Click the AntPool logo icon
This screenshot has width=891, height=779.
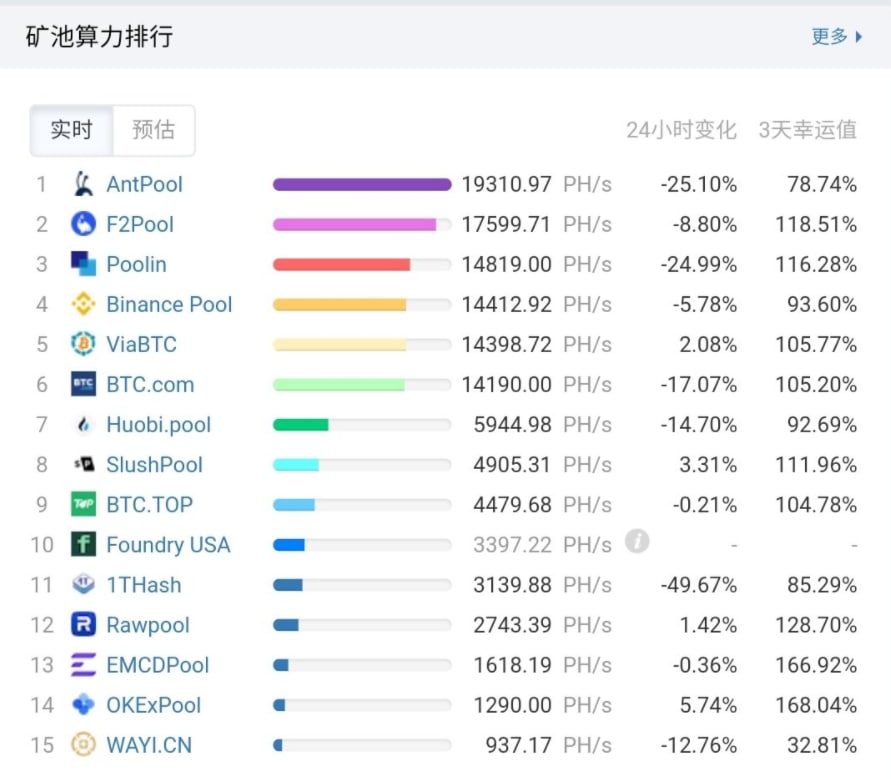(84, 184)
